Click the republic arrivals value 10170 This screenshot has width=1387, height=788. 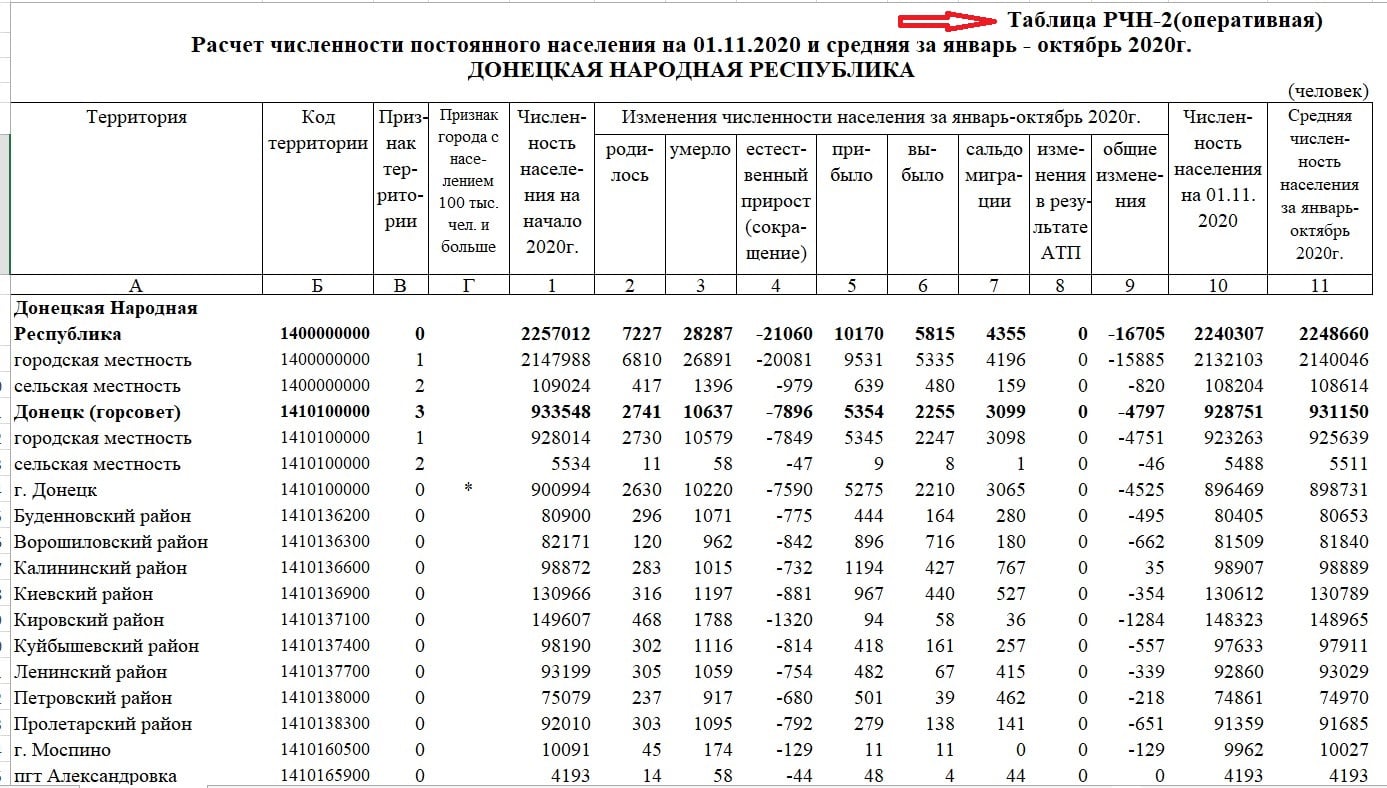(x=858, y=334)
